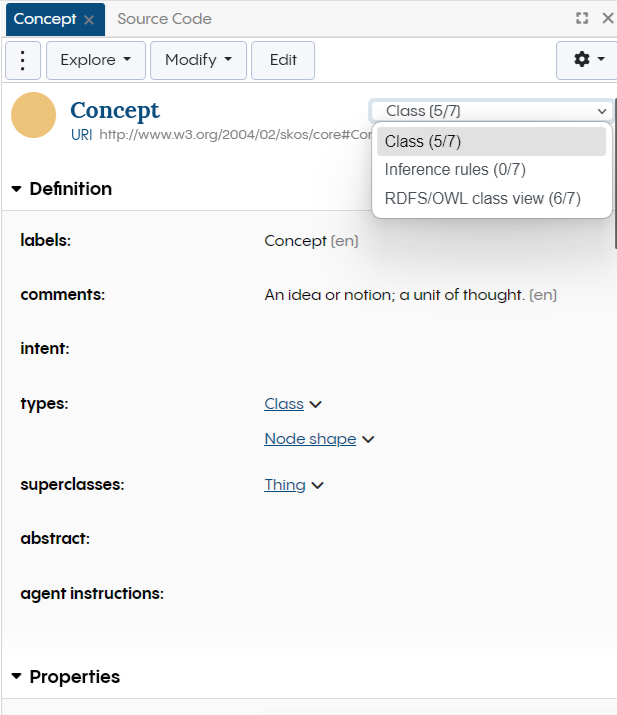617x715 pixels.
Task: Click the vertical scrollbar at right edge
Action: coord(615,173)
